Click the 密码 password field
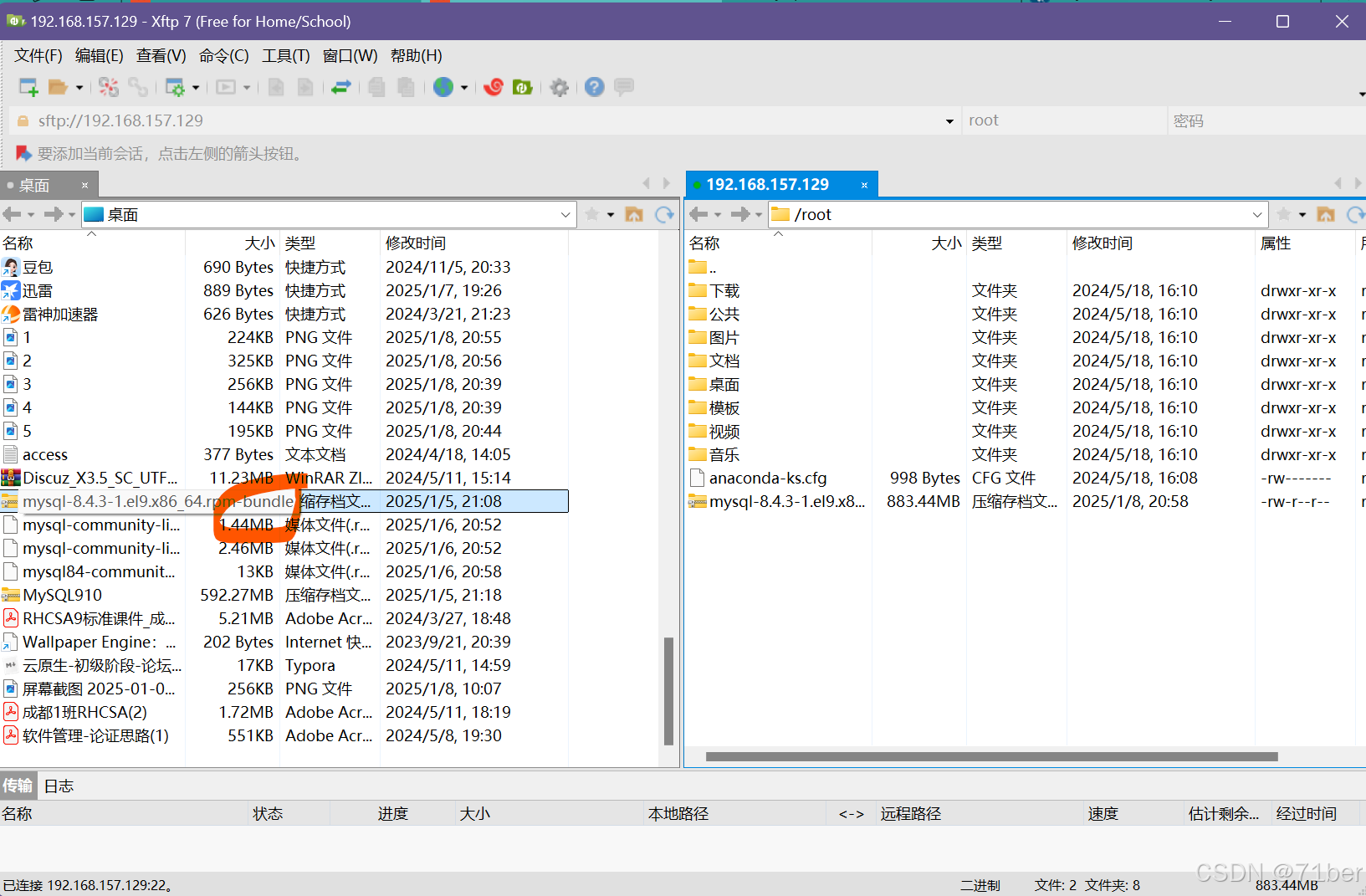The image size is (1366, 896). tap(1266, 121)
